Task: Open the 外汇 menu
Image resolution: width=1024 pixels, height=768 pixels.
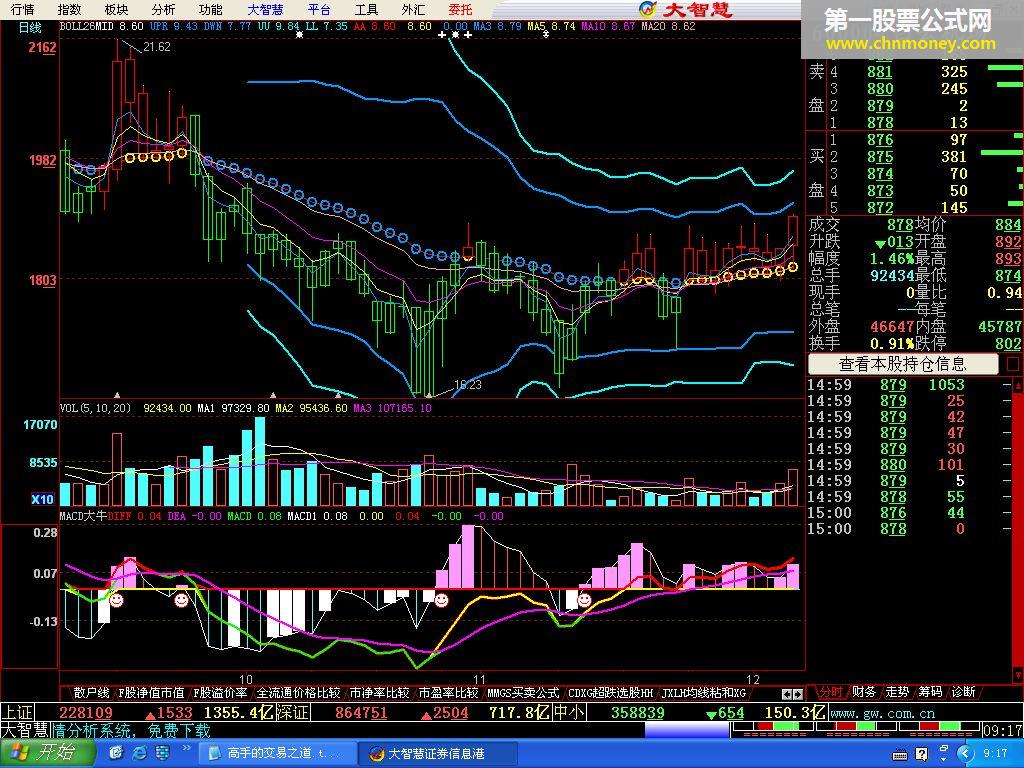Action: 413,9
